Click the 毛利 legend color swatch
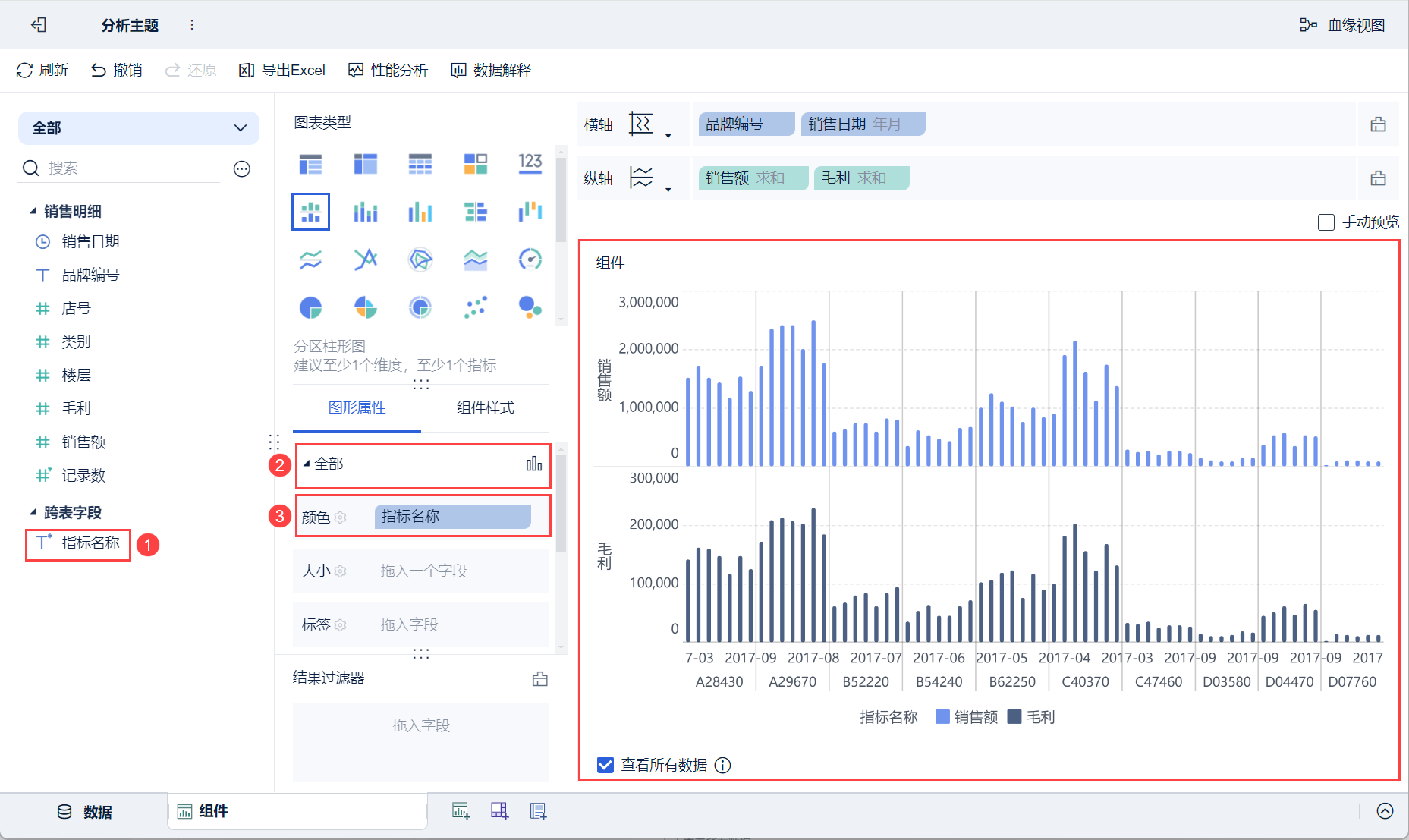The height and width of the screenshot is (840, 1409). pos(1014,717)
